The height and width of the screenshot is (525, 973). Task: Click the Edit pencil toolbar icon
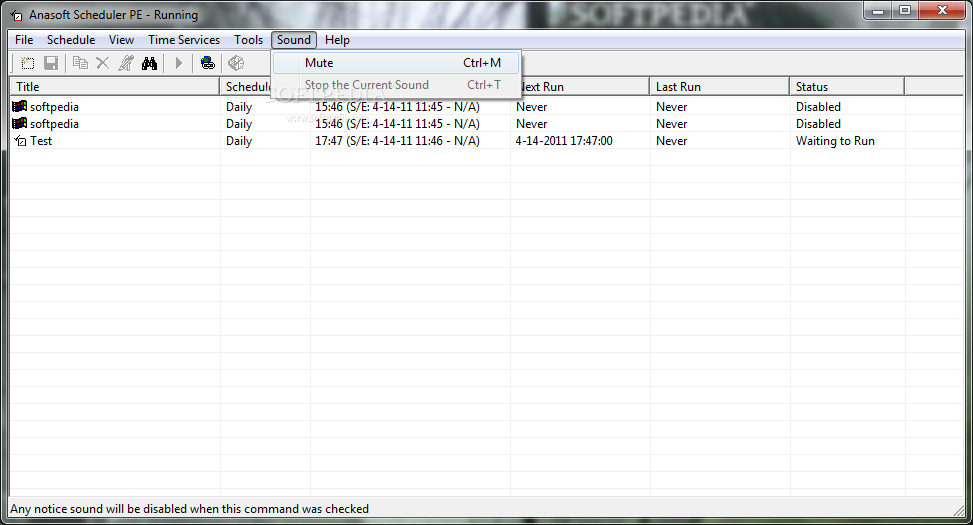(x=126, y=63)
